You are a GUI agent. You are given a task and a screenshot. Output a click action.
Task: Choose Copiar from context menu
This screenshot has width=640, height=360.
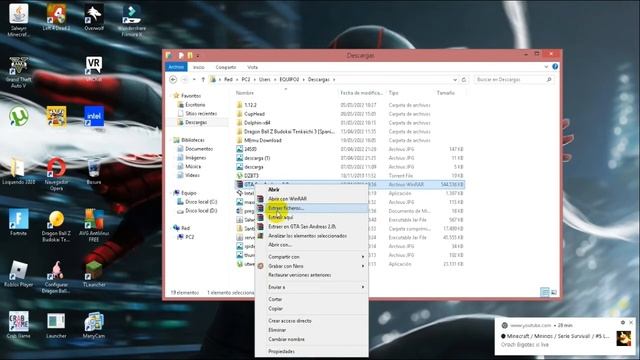click(x=311, y=309)
